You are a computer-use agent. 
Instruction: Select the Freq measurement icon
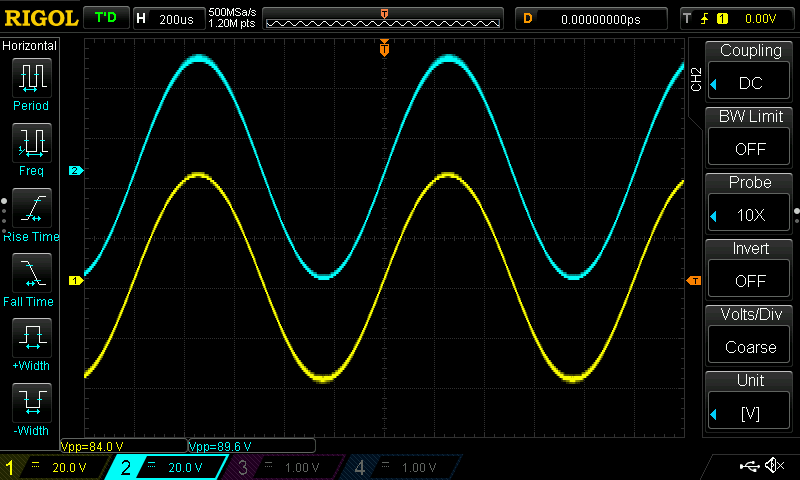(x=32, y=143)
